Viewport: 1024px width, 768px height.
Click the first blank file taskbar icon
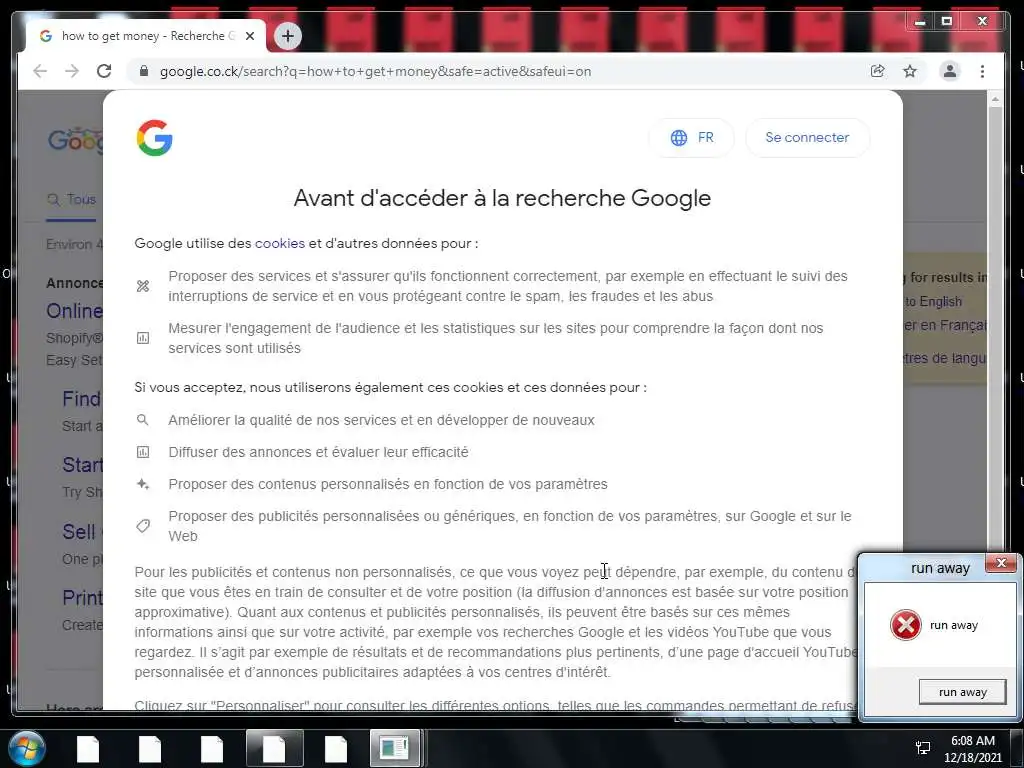point(88,749)
